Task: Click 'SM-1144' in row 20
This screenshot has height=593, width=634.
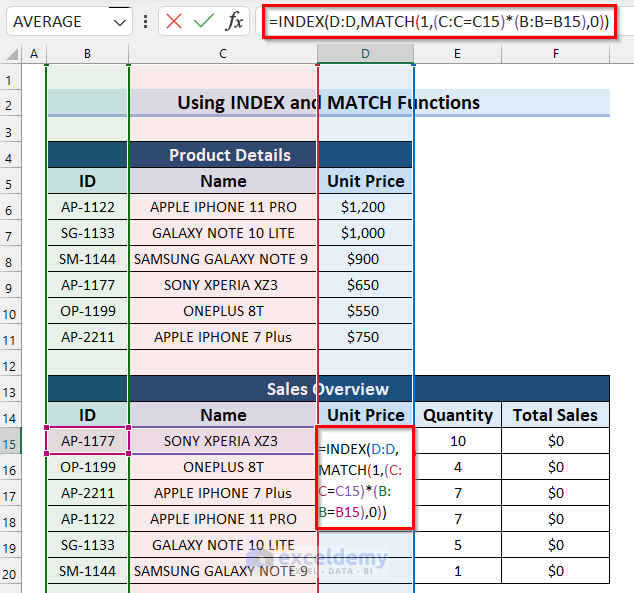Action: [87, 571]
